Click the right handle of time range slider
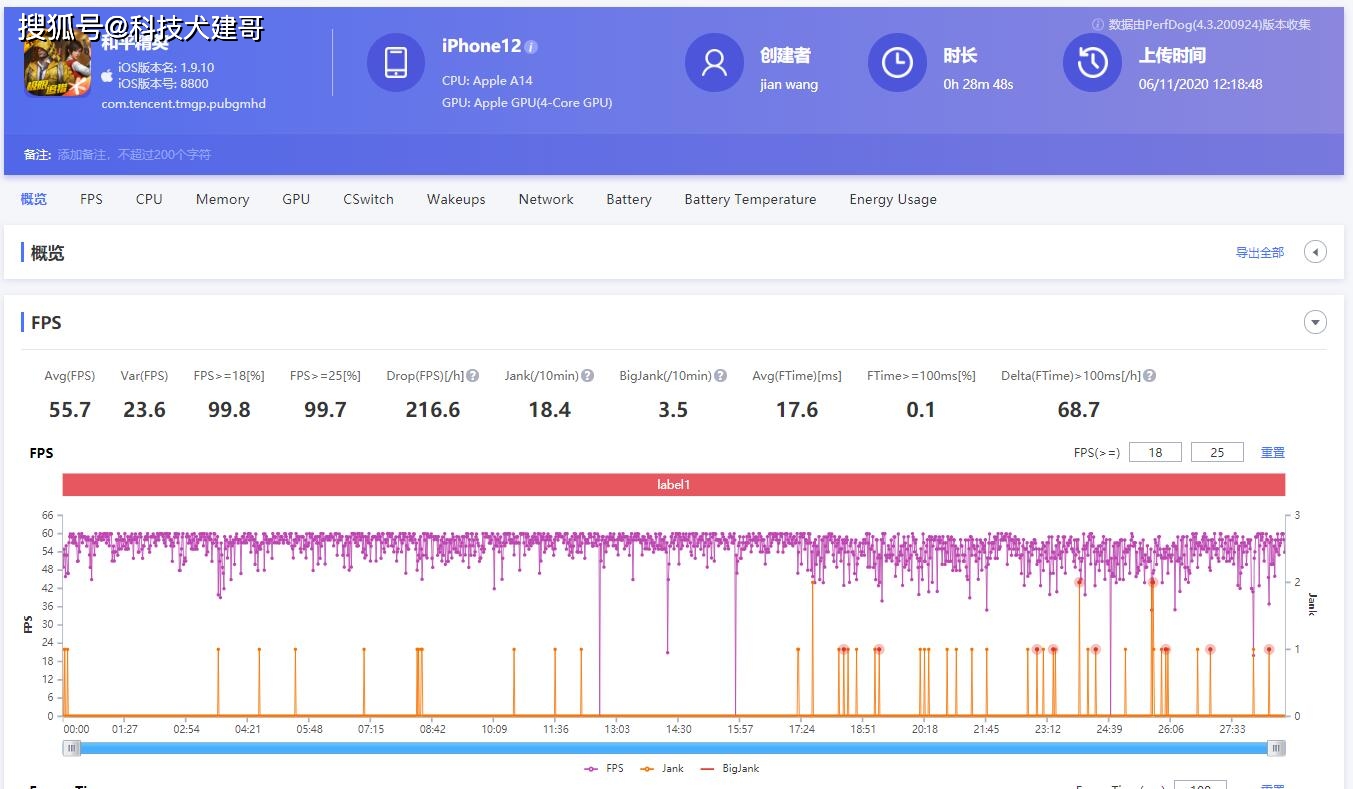Image resolution: width=1353 pixels, height=789 pixels. tap(1276, 748)
